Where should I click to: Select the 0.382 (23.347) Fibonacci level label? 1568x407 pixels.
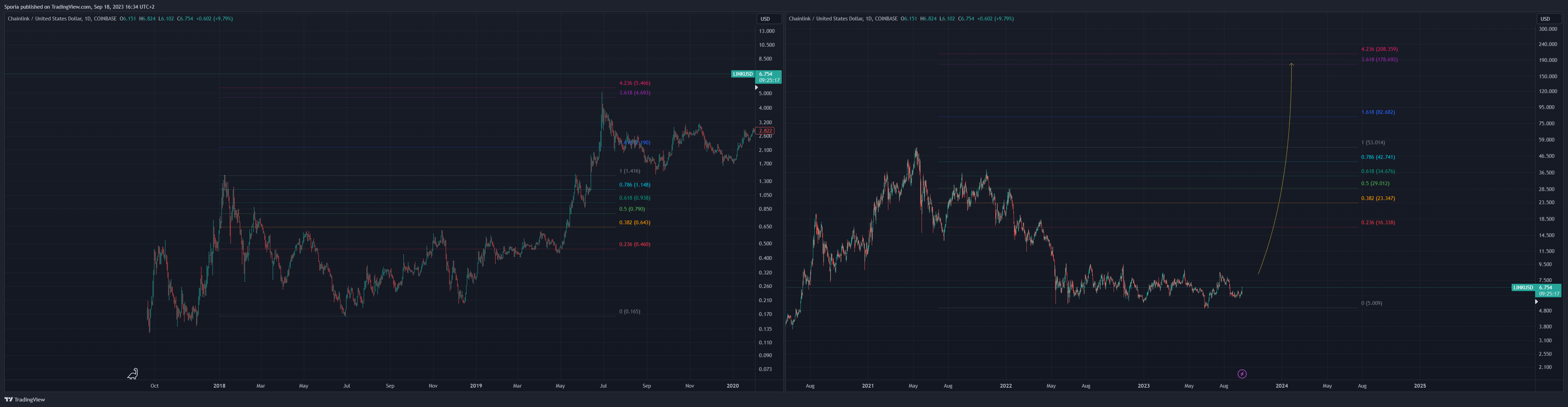pyautogui.click(x=1378, y=198)
